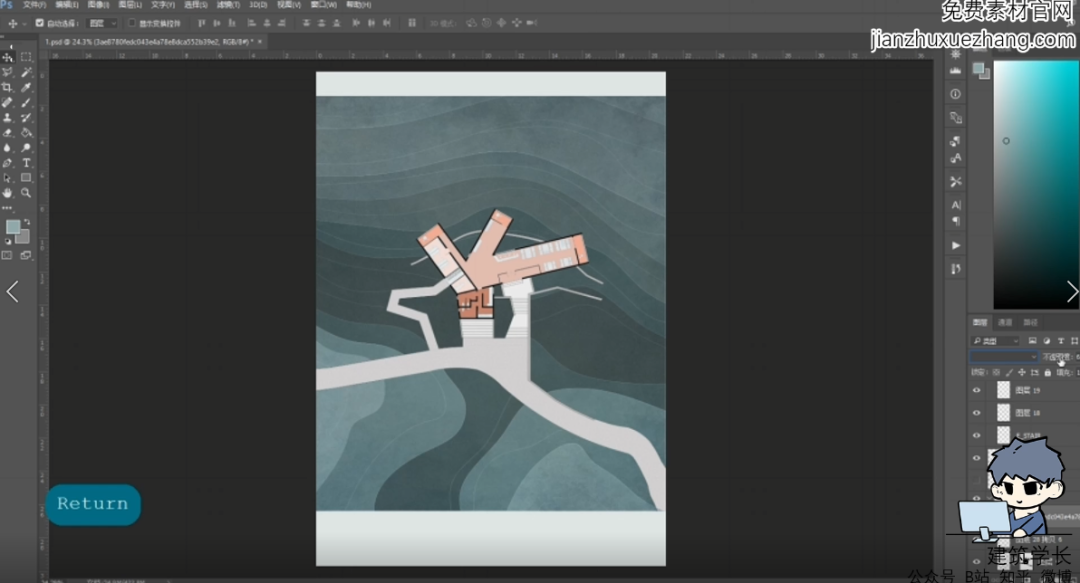This screenshot has height=583, width=1080.
Task: Open the Move tool preset picker arrow
Action: click(24, 23)
